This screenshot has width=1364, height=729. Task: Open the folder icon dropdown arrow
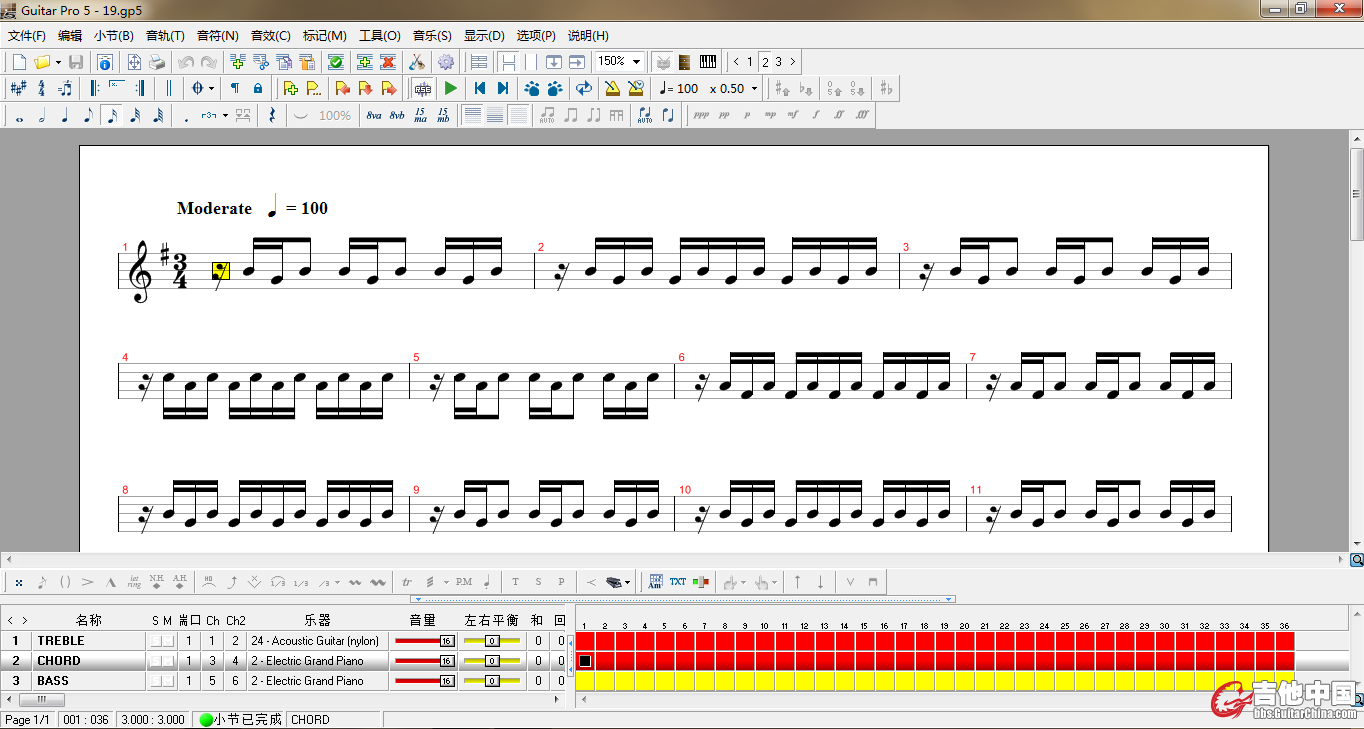(58, 62)
